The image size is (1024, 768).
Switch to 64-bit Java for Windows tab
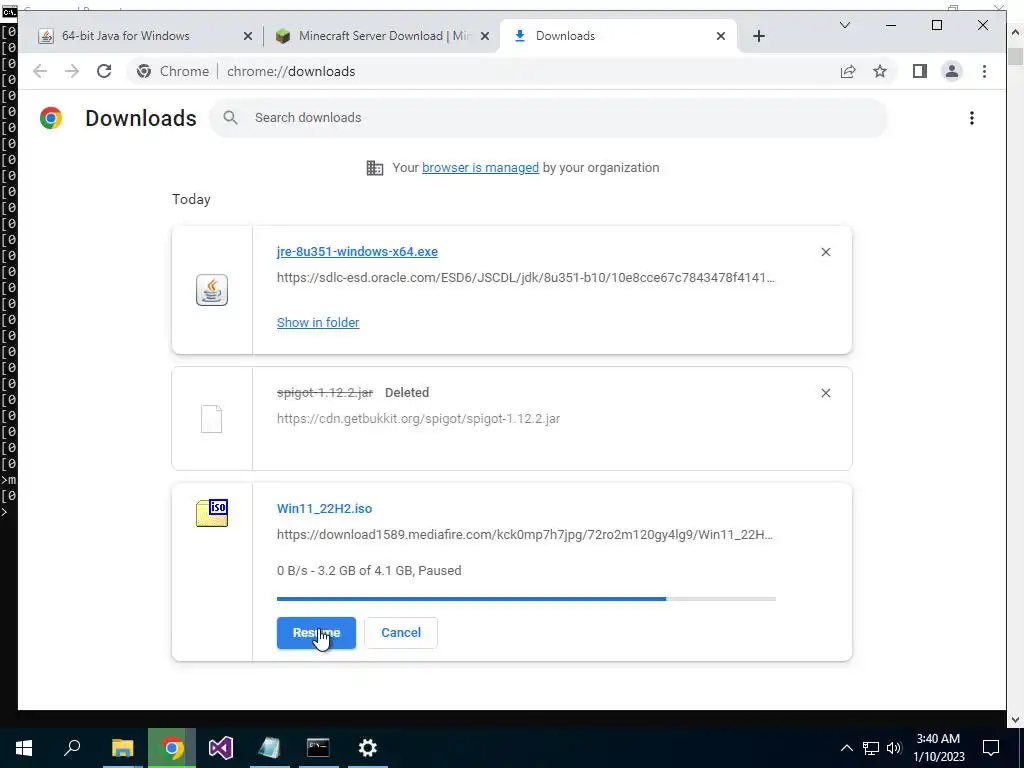tap(147, 36)
